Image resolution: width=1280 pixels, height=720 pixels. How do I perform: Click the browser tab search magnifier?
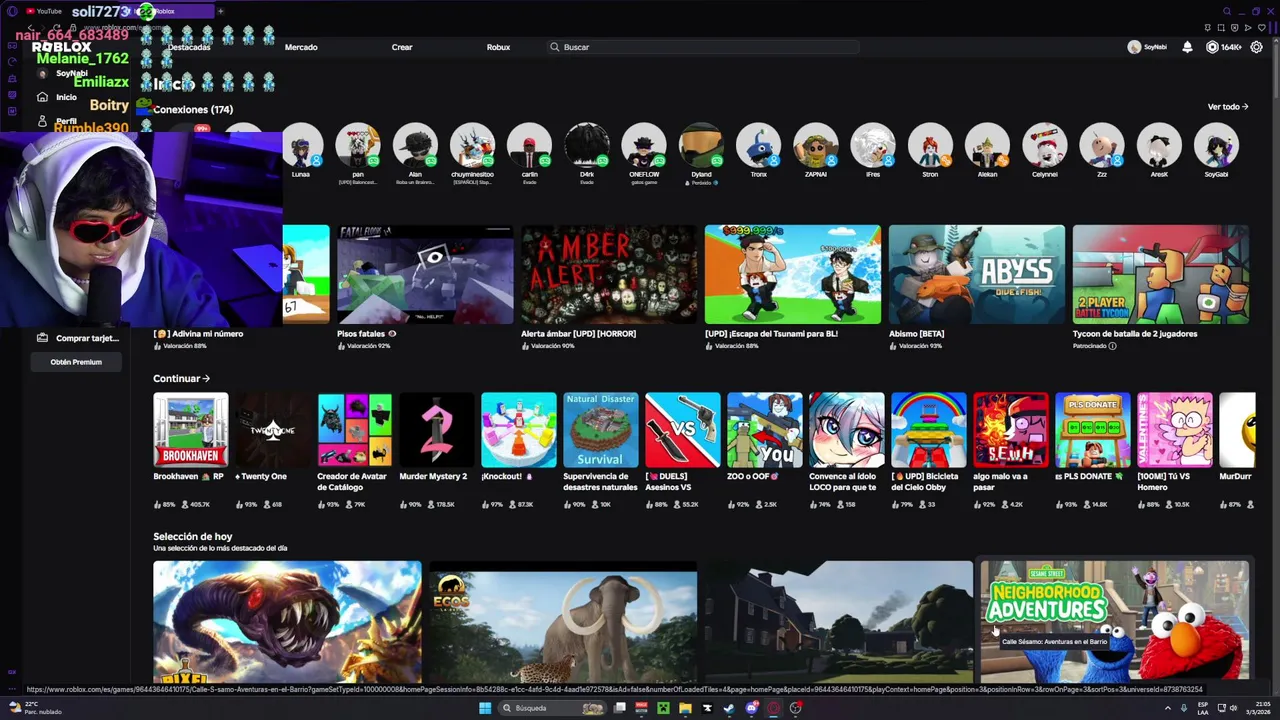click(x=1227, y=11)
